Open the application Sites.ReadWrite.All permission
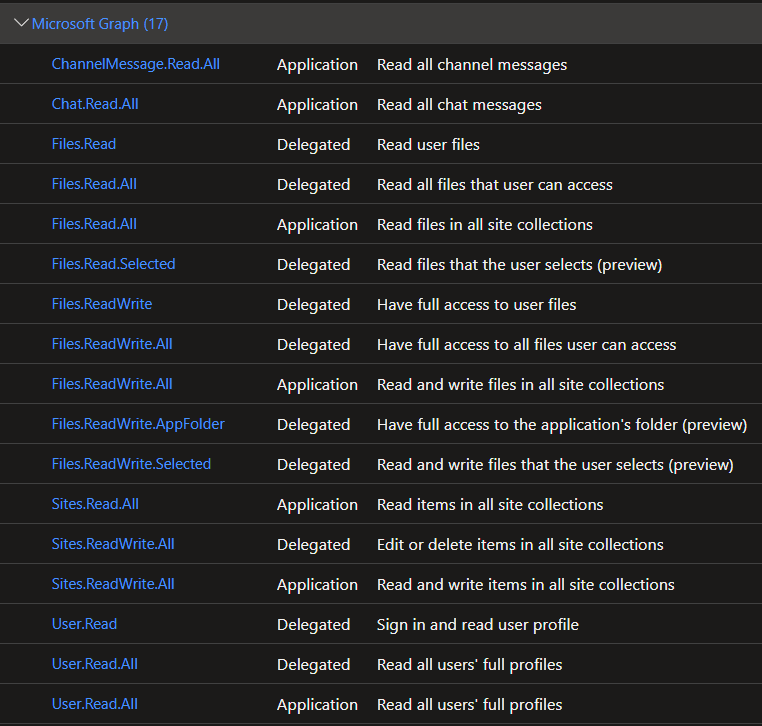The image size is (762, 726). [113, 584]
